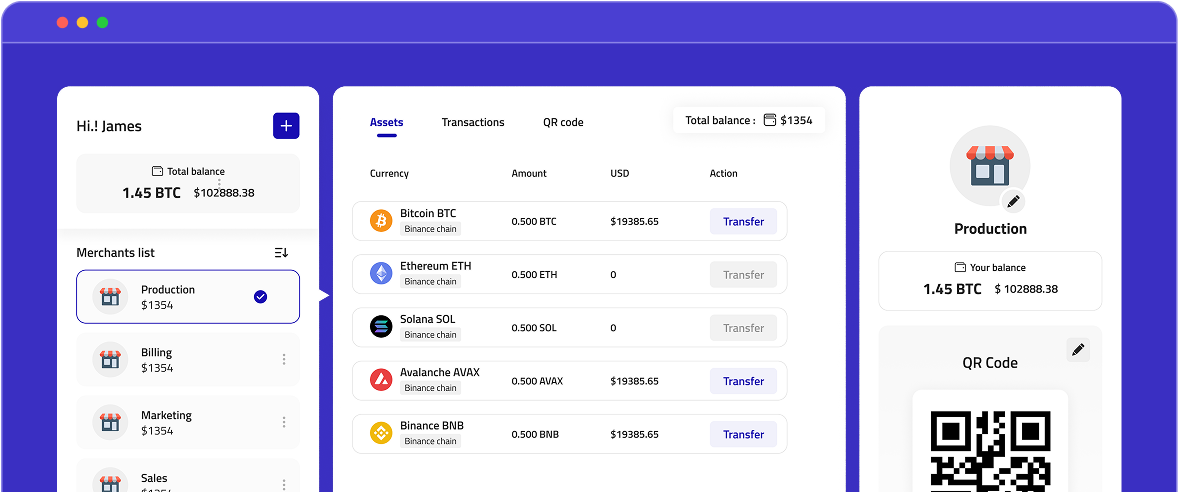1178x492 pixels.
Task: Click the $19385.65 value in Bitcoin row
Action: click(634, 222)
